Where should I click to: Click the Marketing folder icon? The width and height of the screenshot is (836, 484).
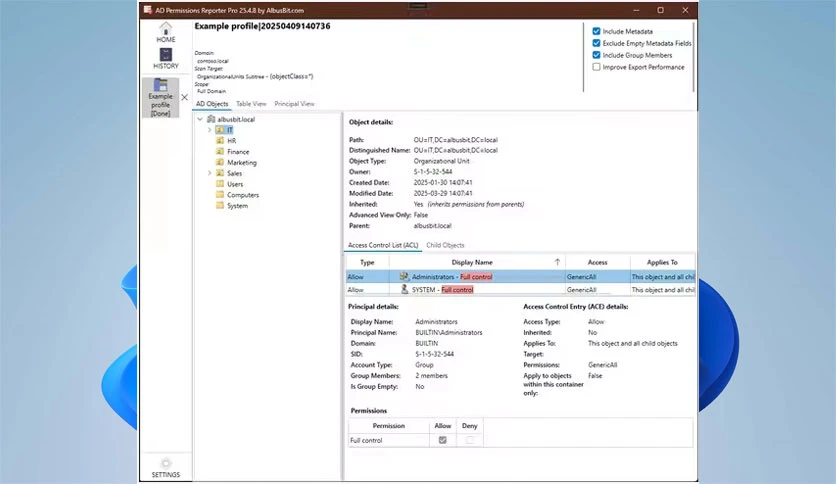click(220, 162)
